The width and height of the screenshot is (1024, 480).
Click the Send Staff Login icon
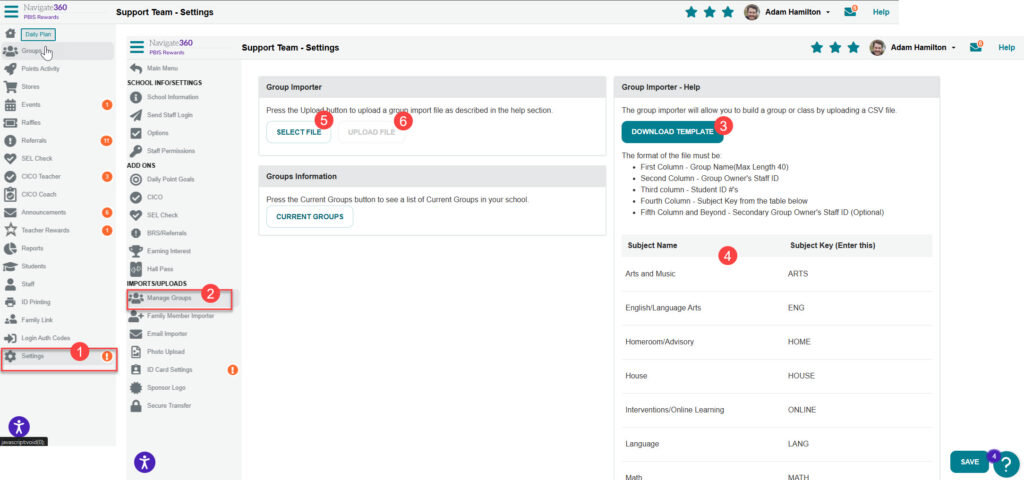click(x=136, y=115)
